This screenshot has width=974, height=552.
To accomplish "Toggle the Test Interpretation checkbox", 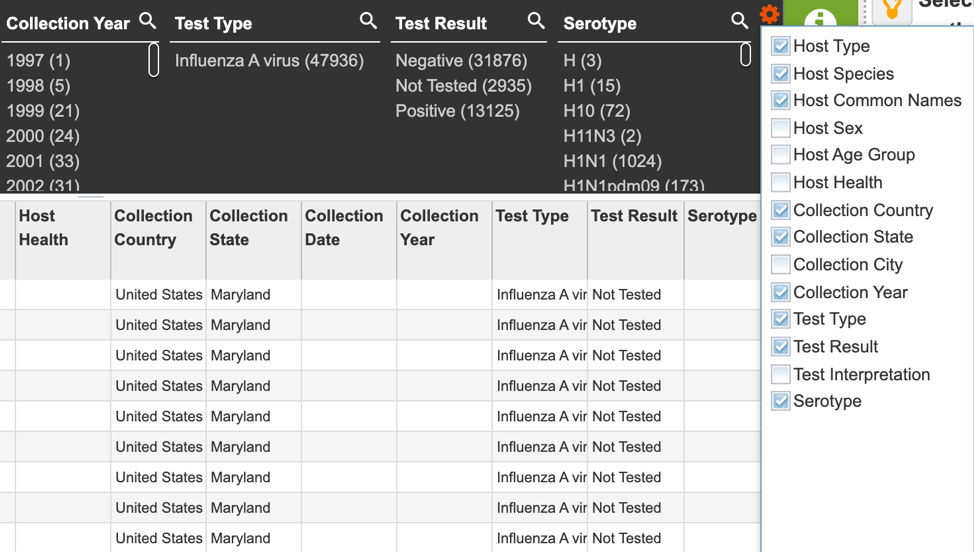I will click(x=780, y=374).
